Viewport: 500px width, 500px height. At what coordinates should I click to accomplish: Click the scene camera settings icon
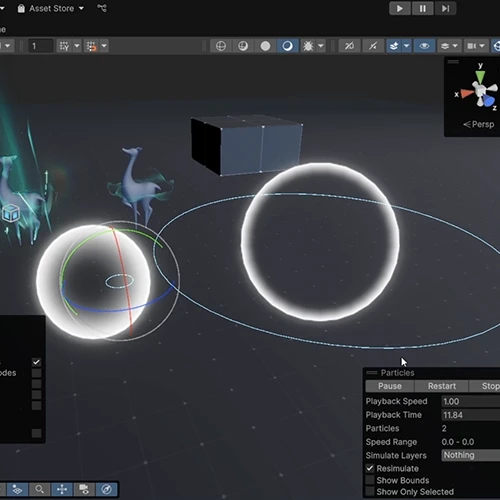coord(471,46)
